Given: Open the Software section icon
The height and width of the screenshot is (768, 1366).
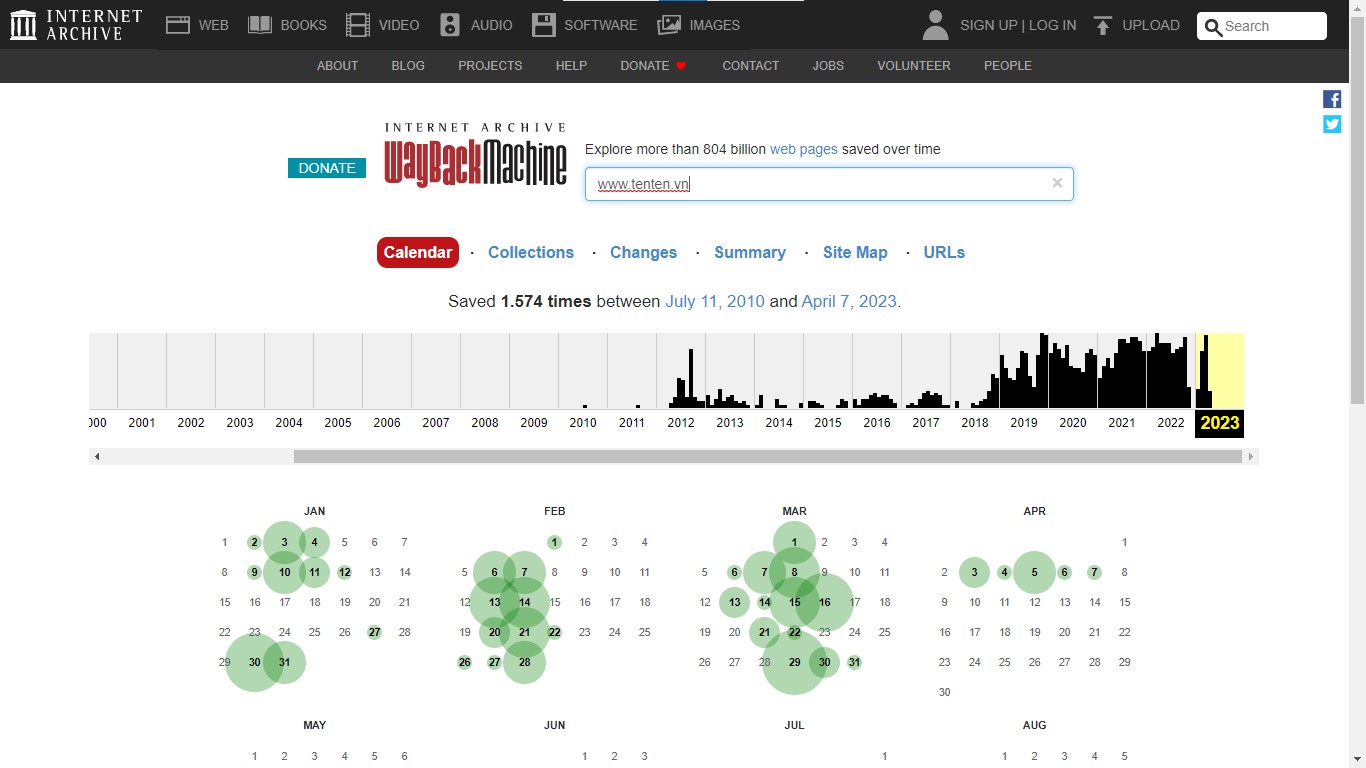Looking at the screenshot, I should click(544, 25).
